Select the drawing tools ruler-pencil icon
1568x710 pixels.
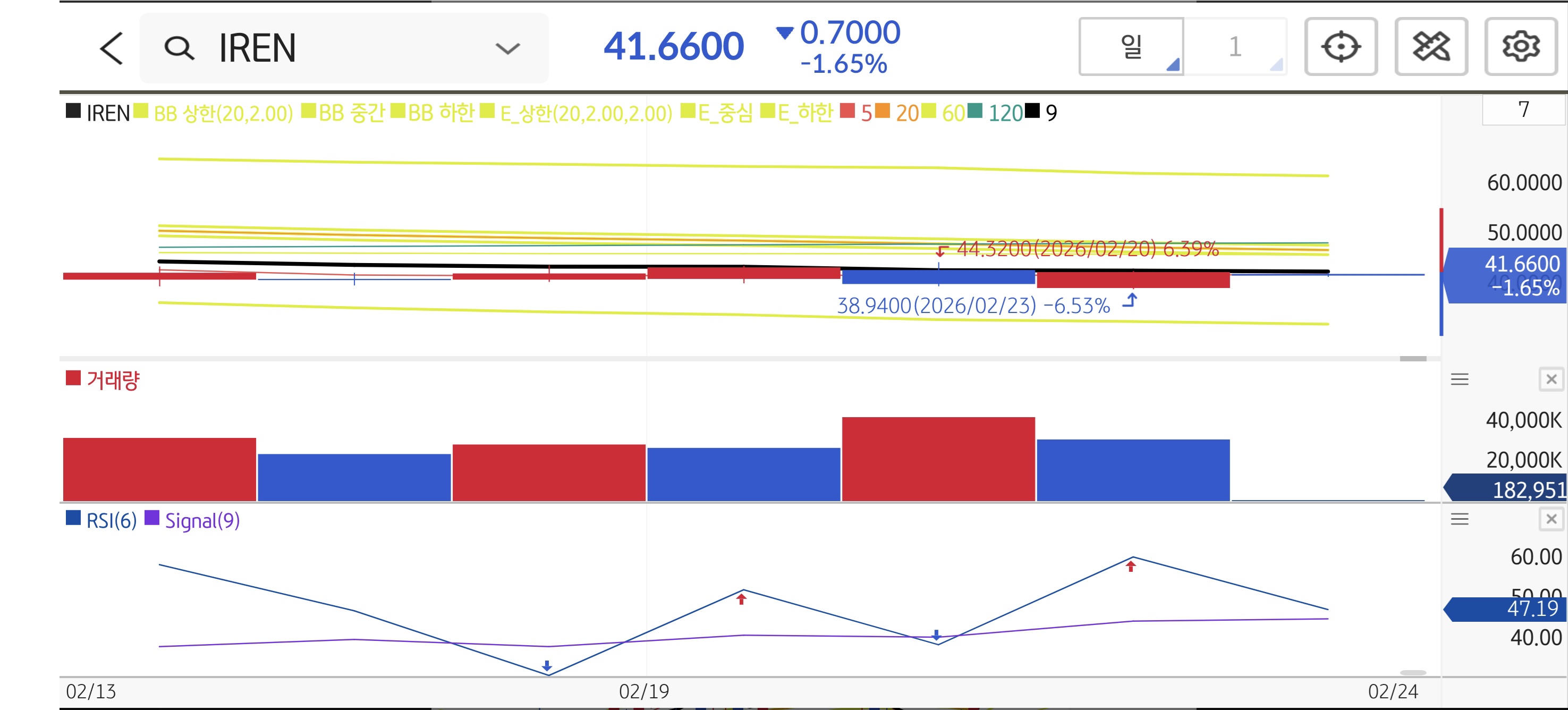tap(1430, 47)
